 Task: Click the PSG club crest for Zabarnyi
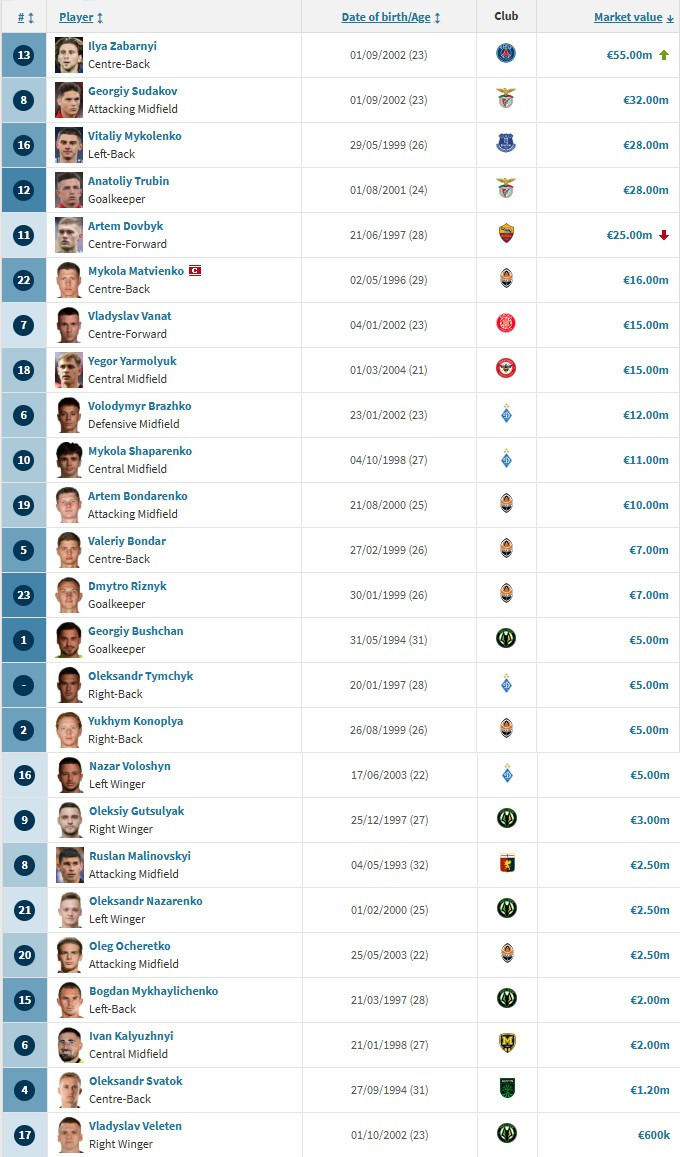[506, 54]
